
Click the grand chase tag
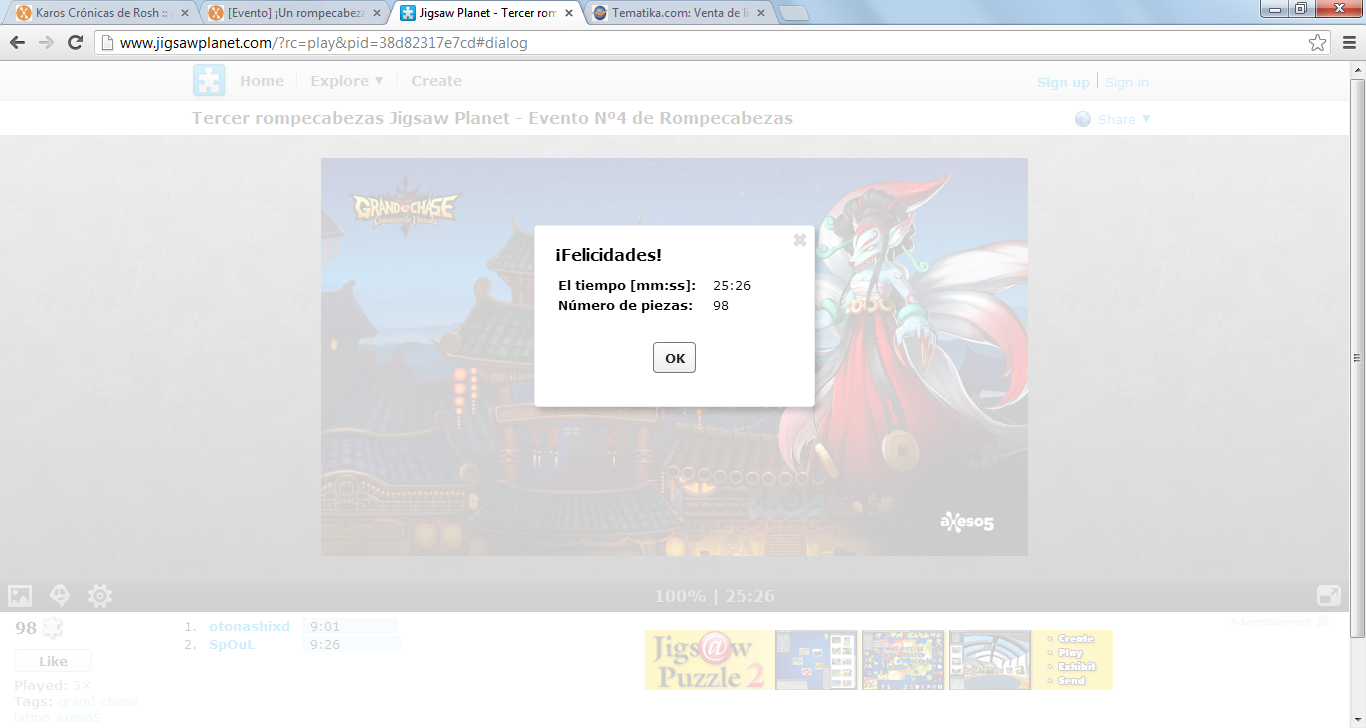click(98, 701)
